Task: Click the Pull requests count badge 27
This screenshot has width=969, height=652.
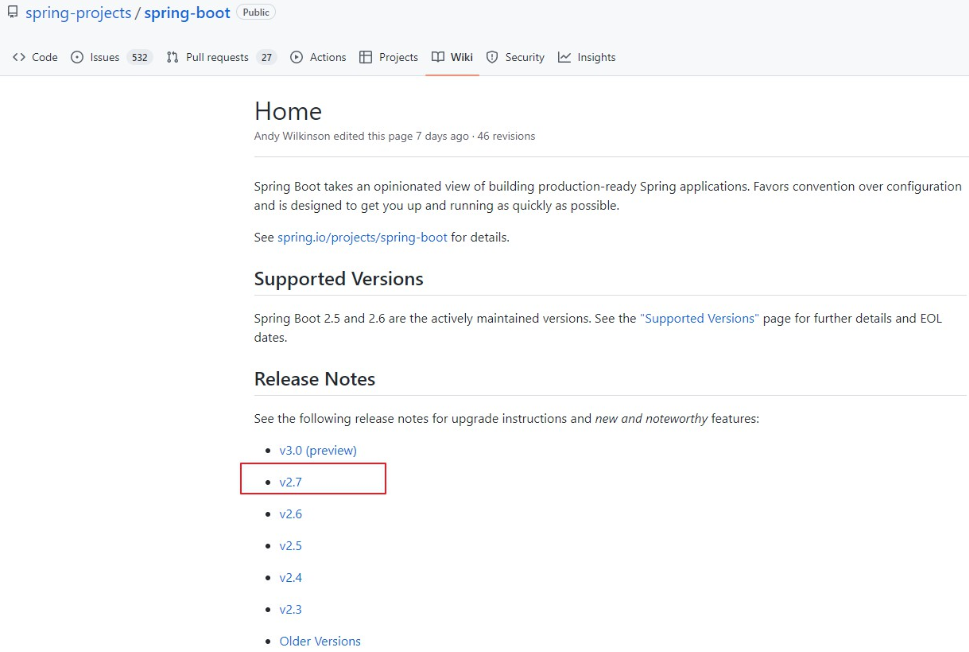Action: pos(266,57)
